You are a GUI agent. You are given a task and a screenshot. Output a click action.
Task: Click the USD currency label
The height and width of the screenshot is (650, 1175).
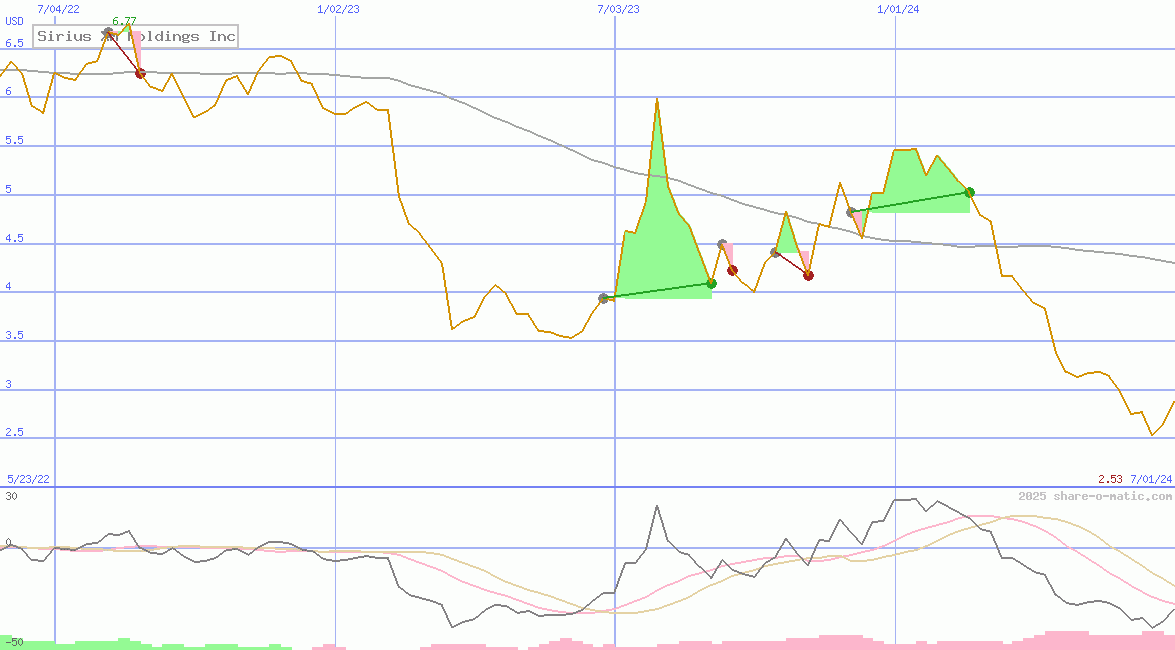(14, 21)
